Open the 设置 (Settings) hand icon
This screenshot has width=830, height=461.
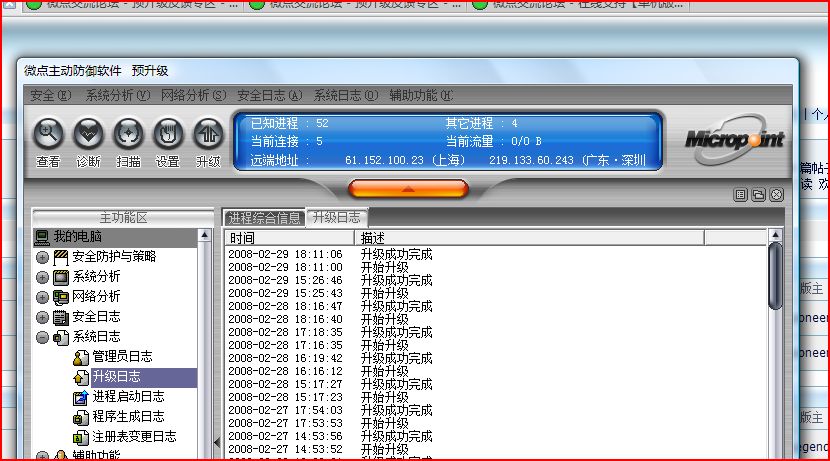pos(168,133)
